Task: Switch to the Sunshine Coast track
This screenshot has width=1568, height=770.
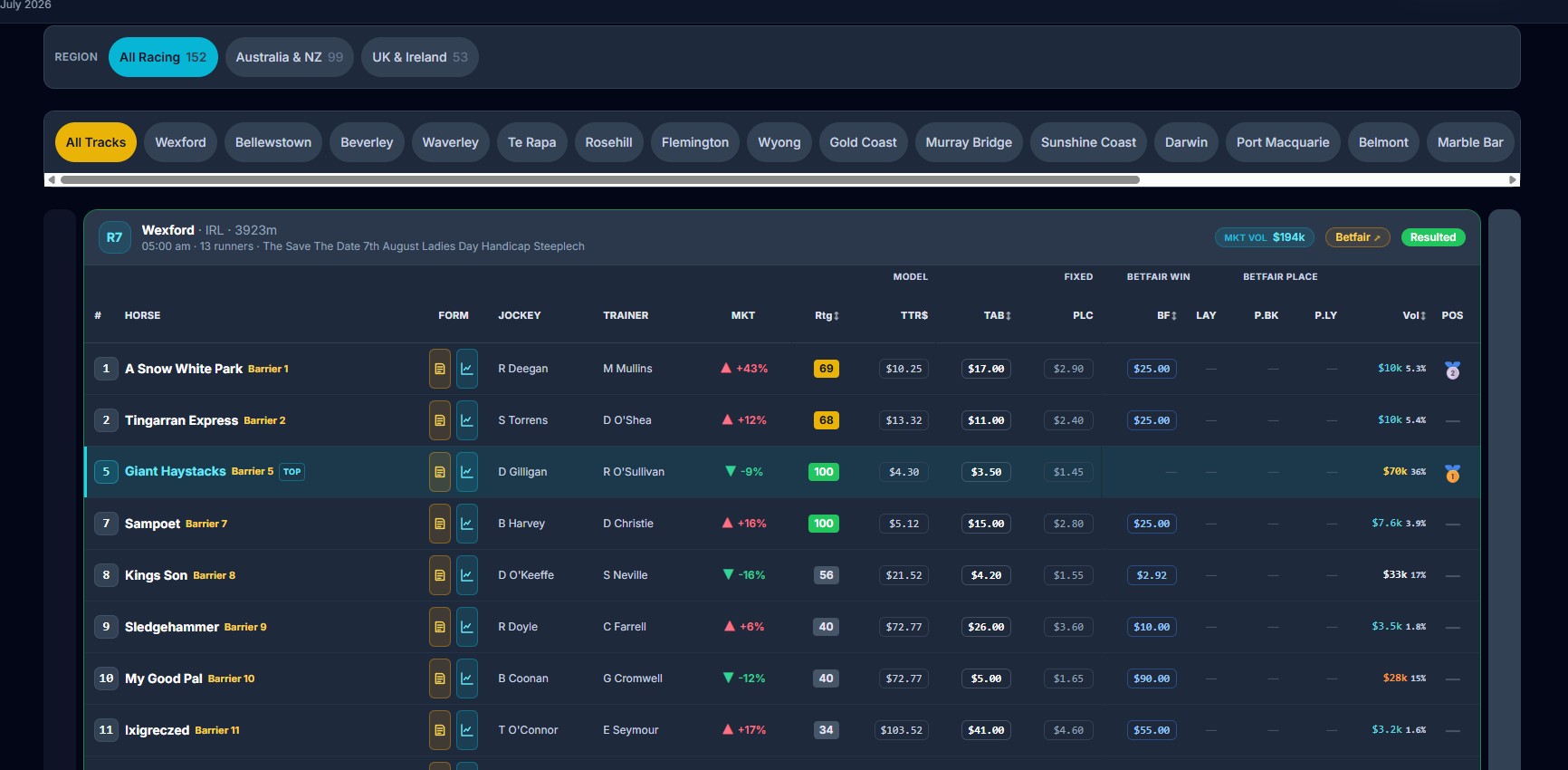Action: [1088, 142]
